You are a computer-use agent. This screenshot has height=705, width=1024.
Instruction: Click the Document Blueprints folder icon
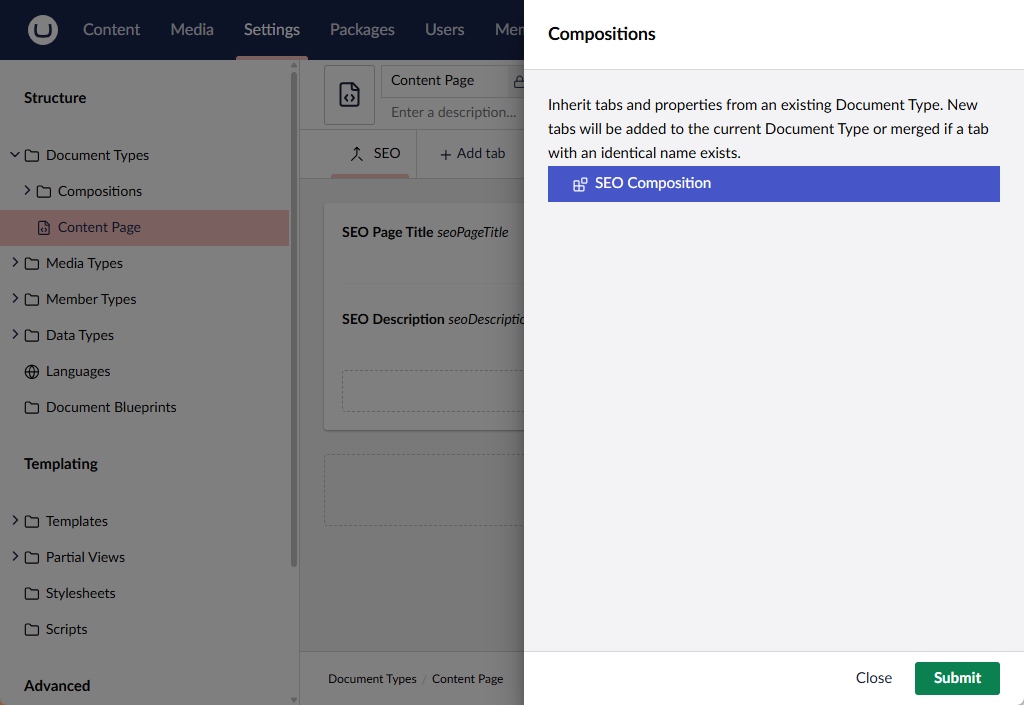32,408
